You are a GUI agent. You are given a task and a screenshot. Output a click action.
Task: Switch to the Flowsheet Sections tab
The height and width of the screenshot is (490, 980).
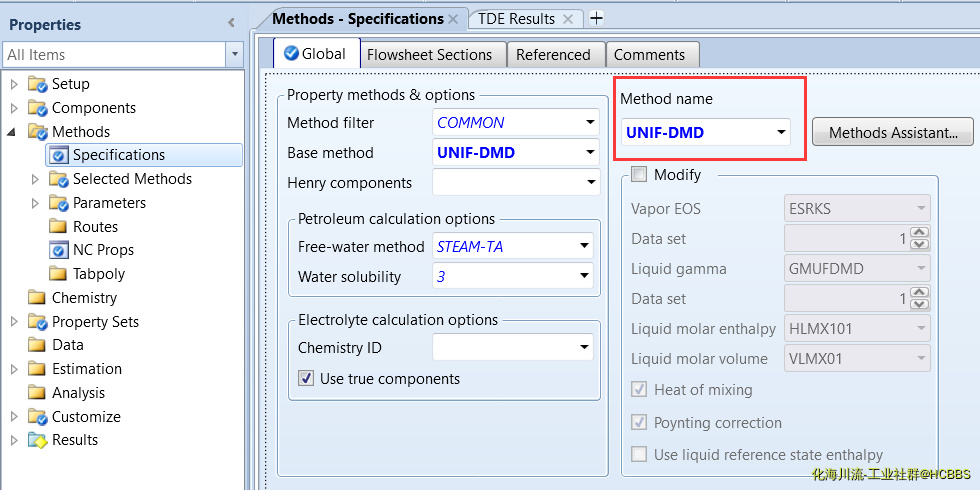429,55
